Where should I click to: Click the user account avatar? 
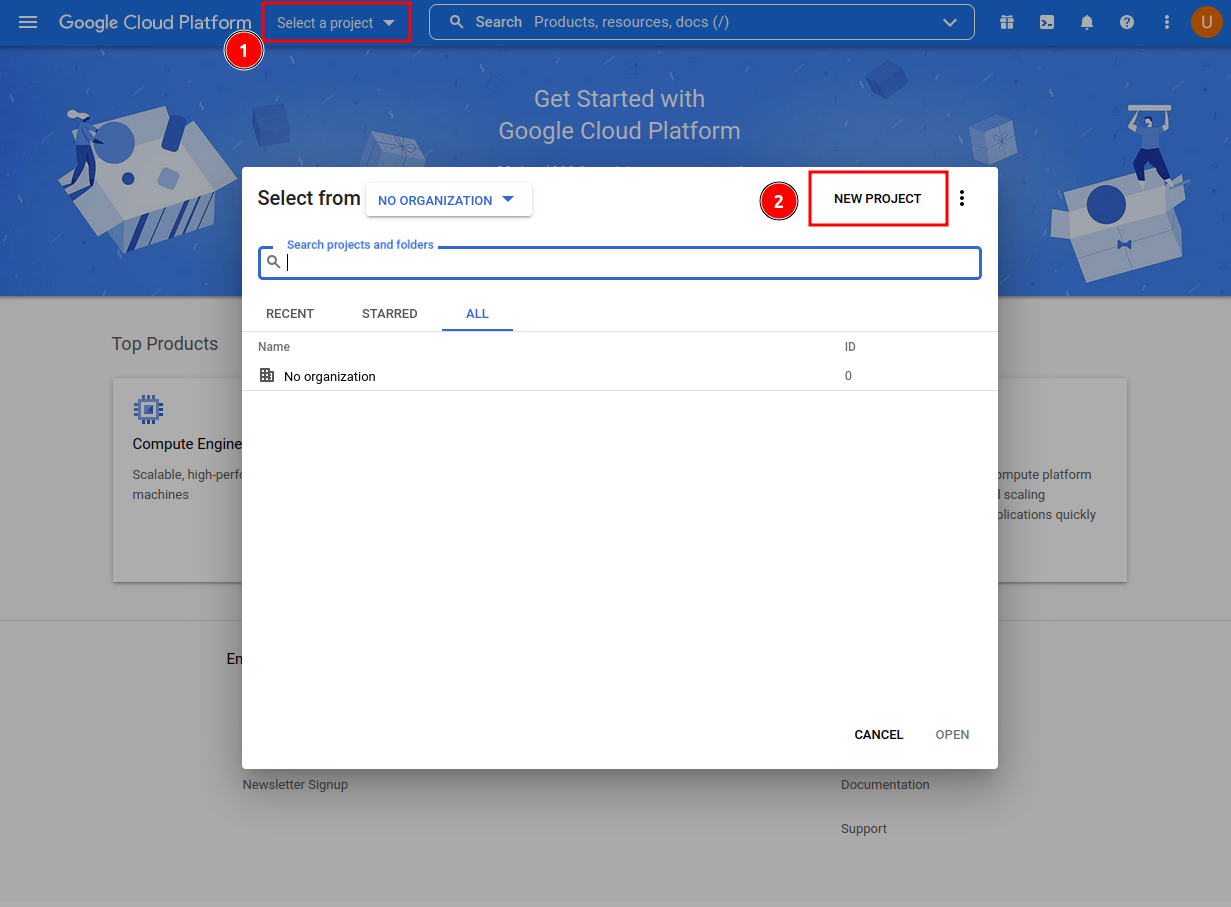pyautogui.click(x=1207, y=22)
